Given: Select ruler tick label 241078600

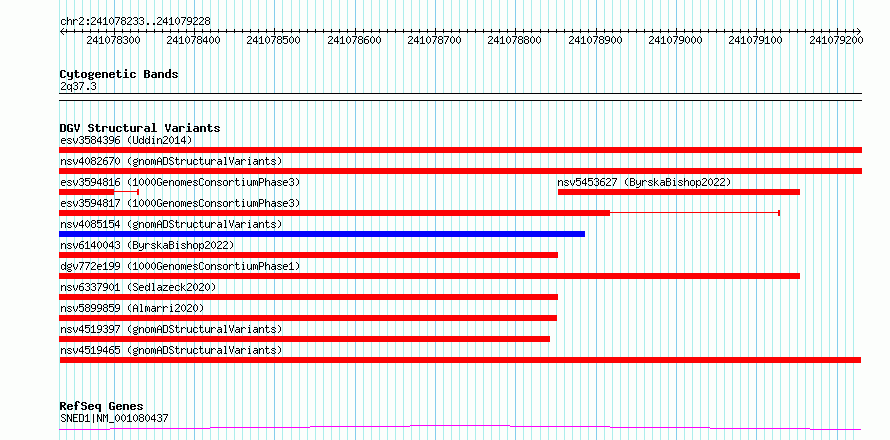Looking at the screenshot, I should click(x=354, y=41).
